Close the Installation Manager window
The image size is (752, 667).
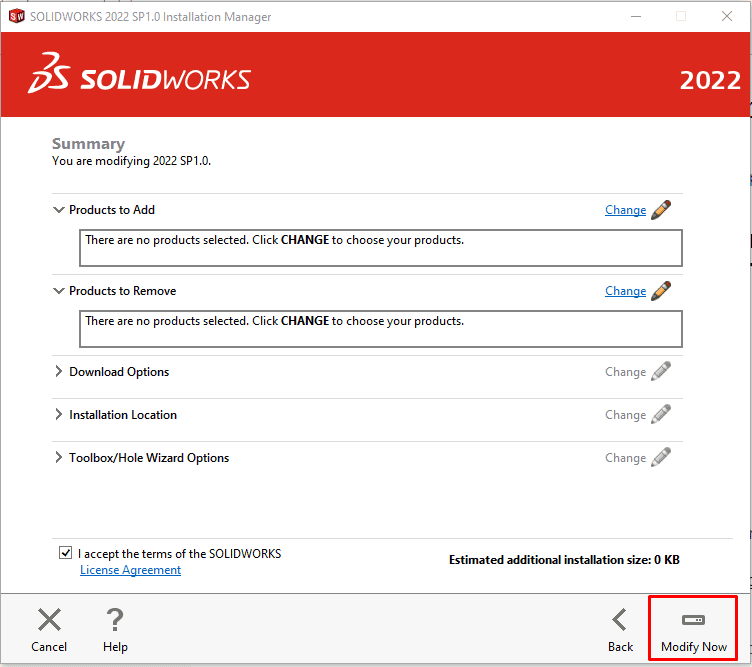[727, 16]
